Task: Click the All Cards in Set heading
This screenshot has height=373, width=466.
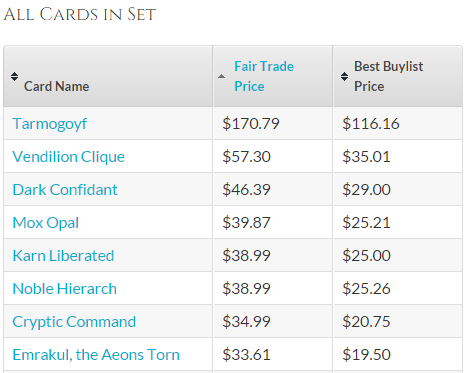Action: (80, 14)
